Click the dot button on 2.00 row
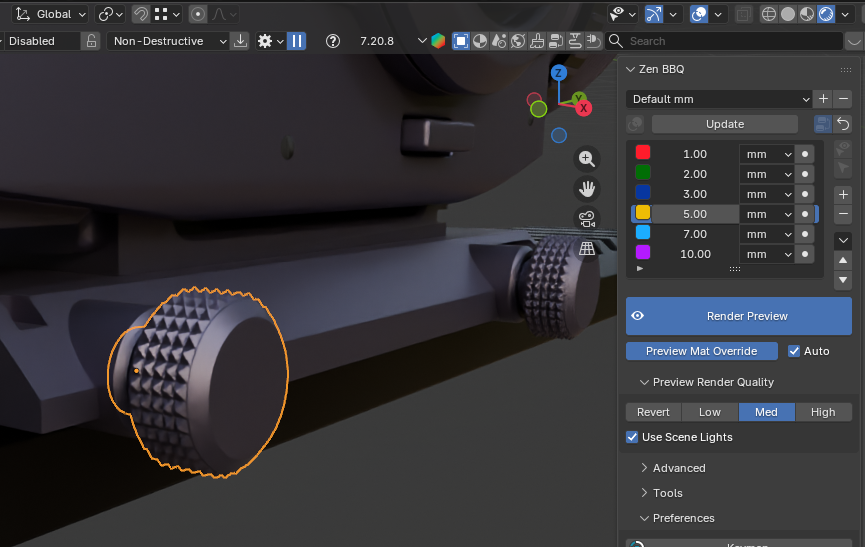Image resolution: width=865 pixels, height=547 pixels. tap(805, 174)
